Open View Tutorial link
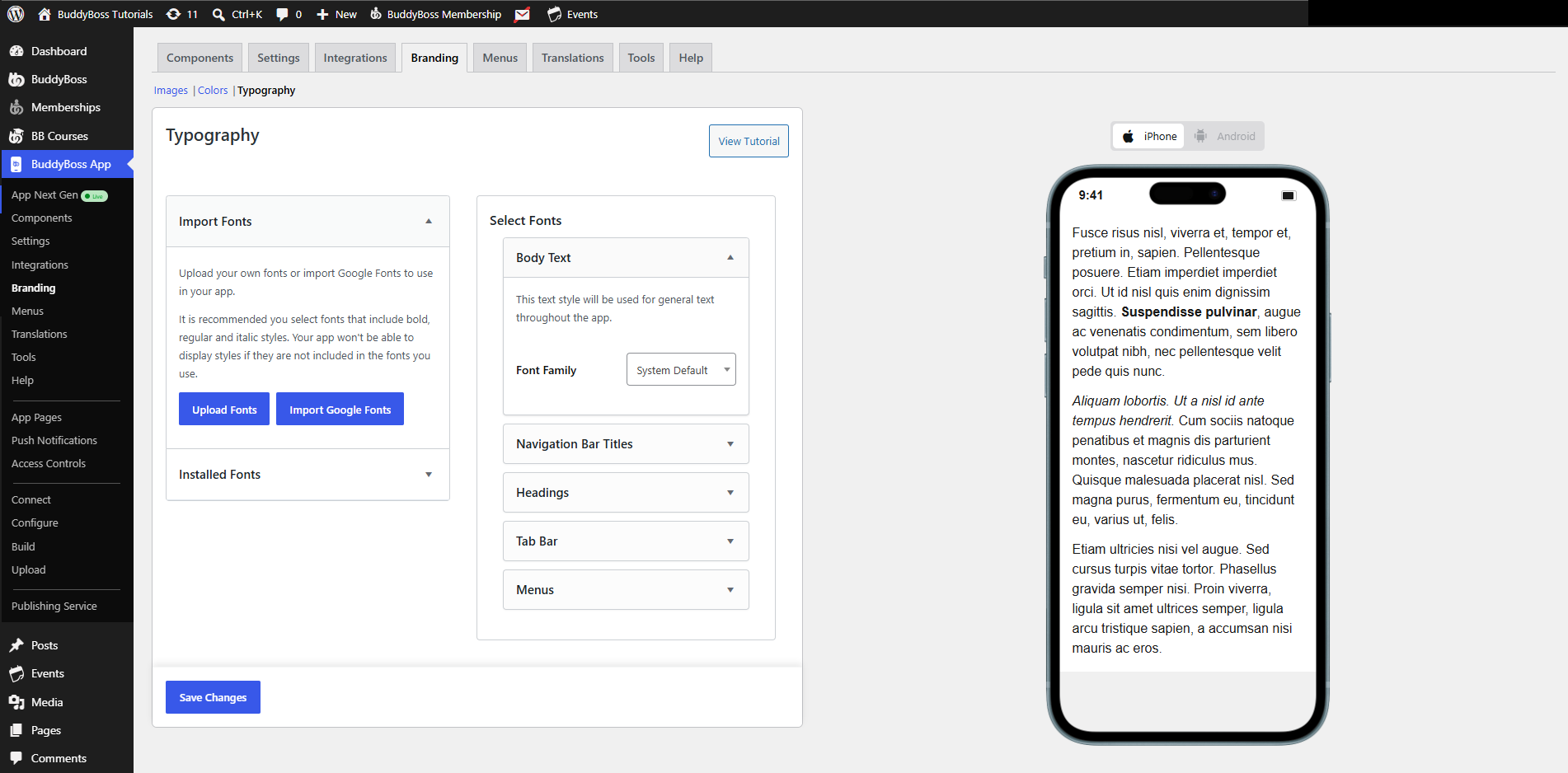 tap(749, 141)
